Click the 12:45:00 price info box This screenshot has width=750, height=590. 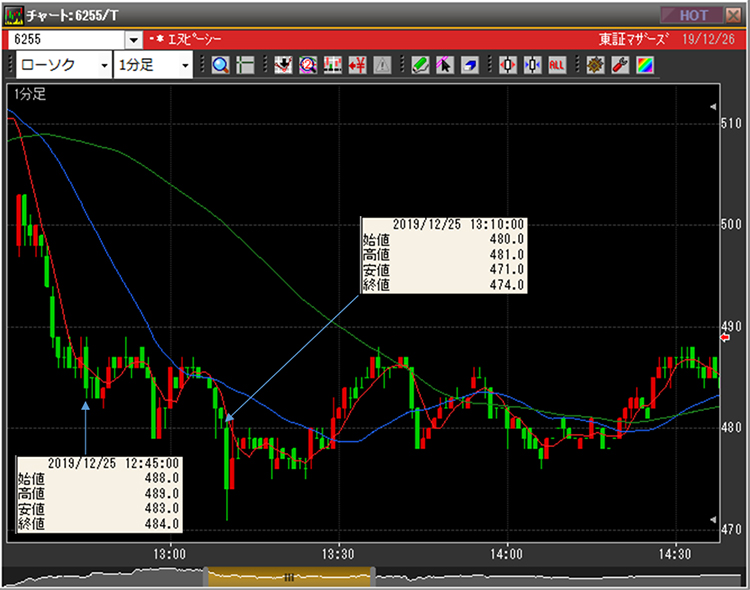click(99, 494)
